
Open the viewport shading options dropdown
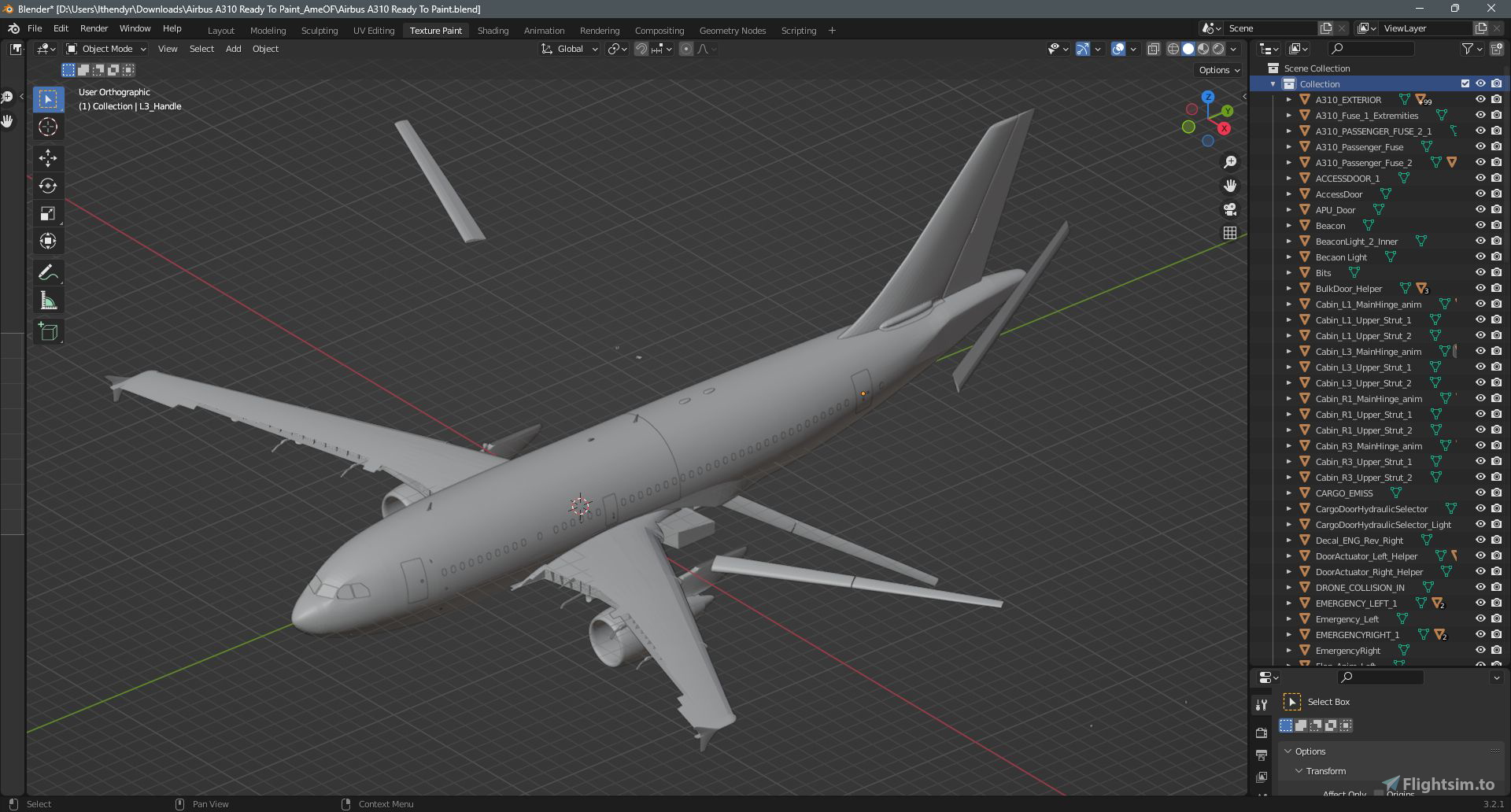click(1234, 49)
